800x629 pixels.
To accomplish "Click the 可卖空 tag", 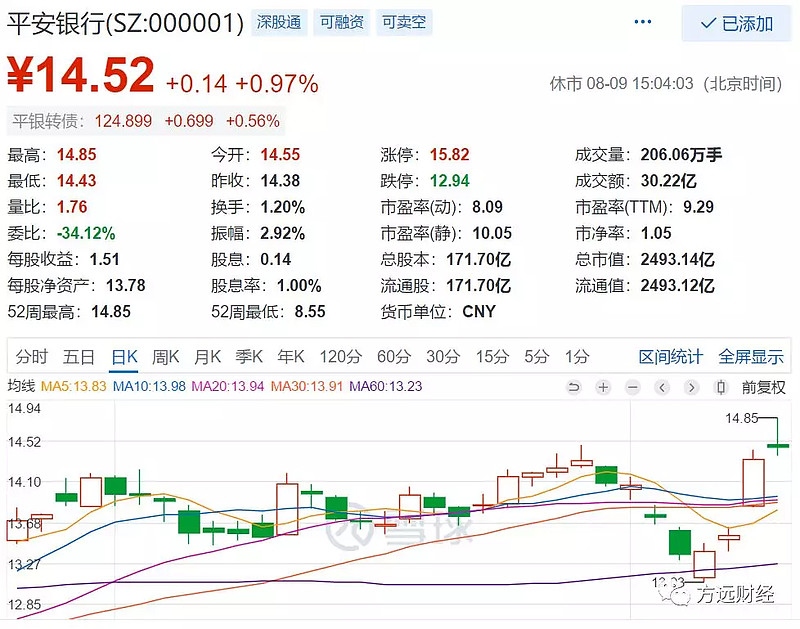I will click(x=404, y=22).
